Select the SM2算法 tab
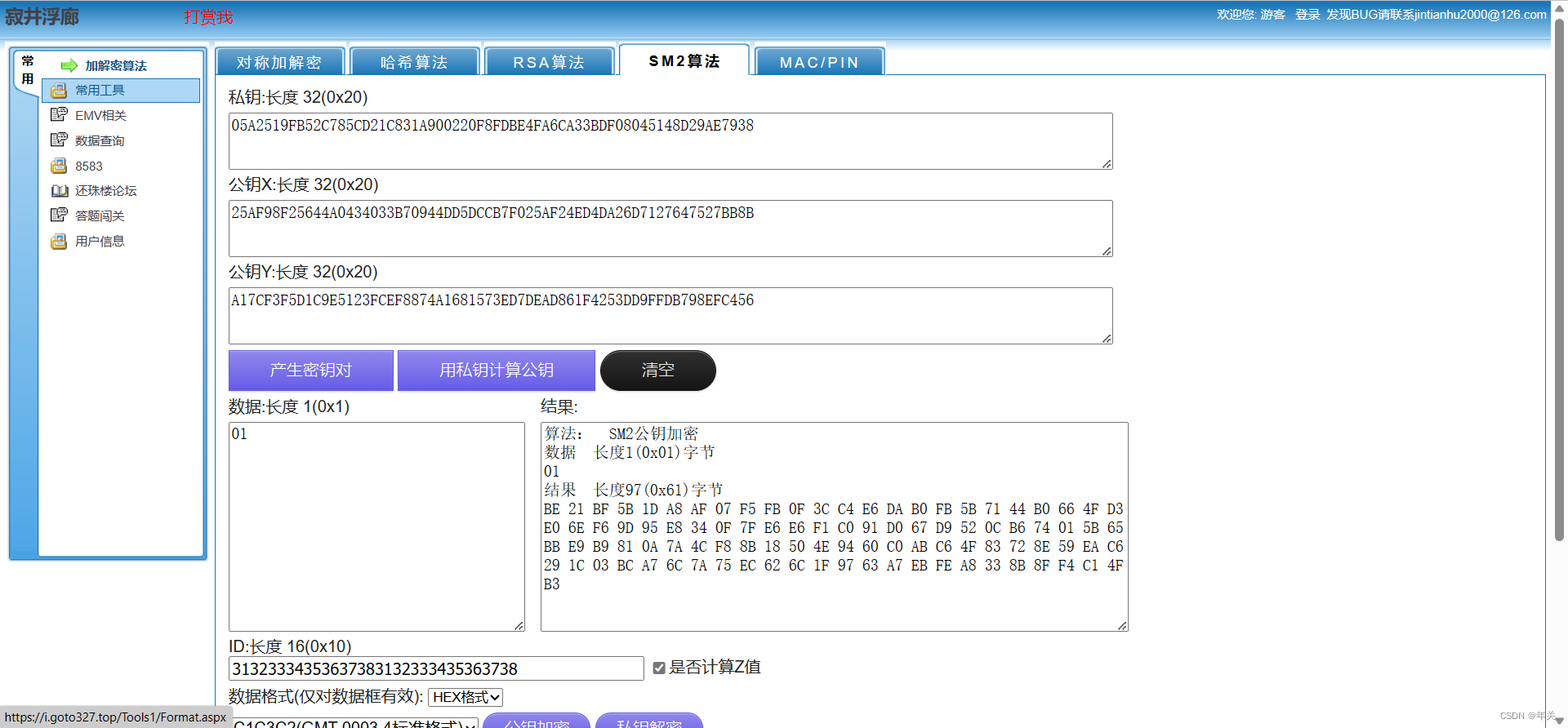 coord(684,60)
